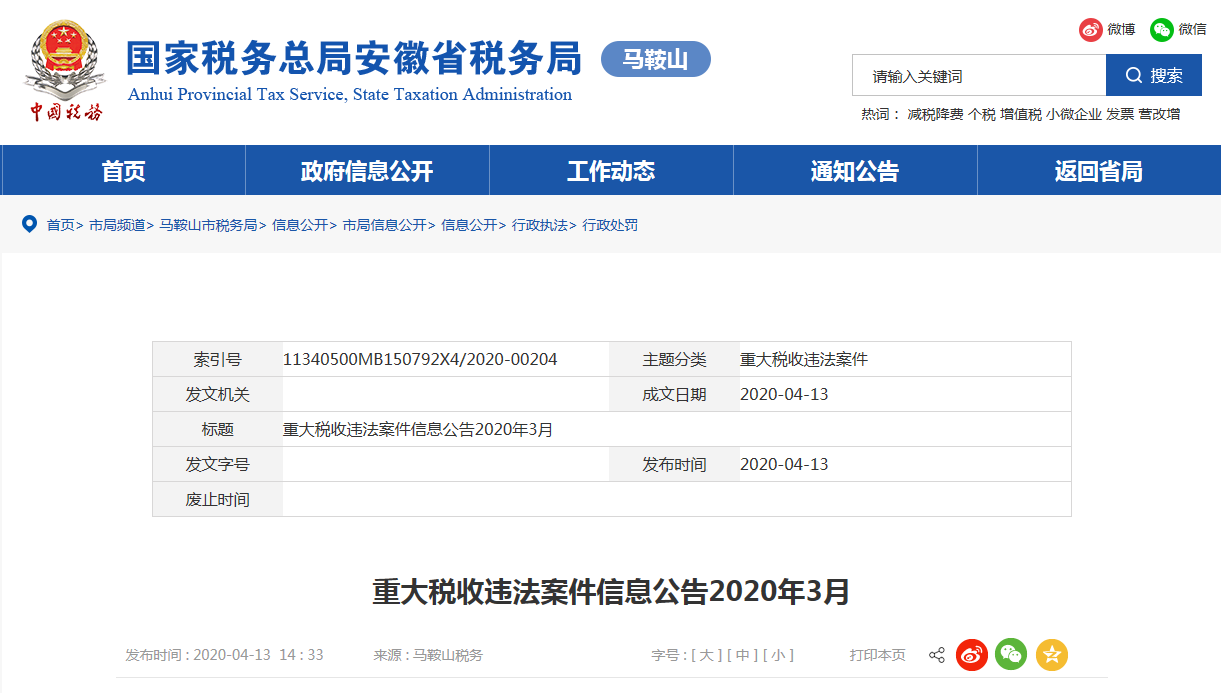Type in the 请输入关键词 search field
1221x693 pixels.
[x=978, y=76]
